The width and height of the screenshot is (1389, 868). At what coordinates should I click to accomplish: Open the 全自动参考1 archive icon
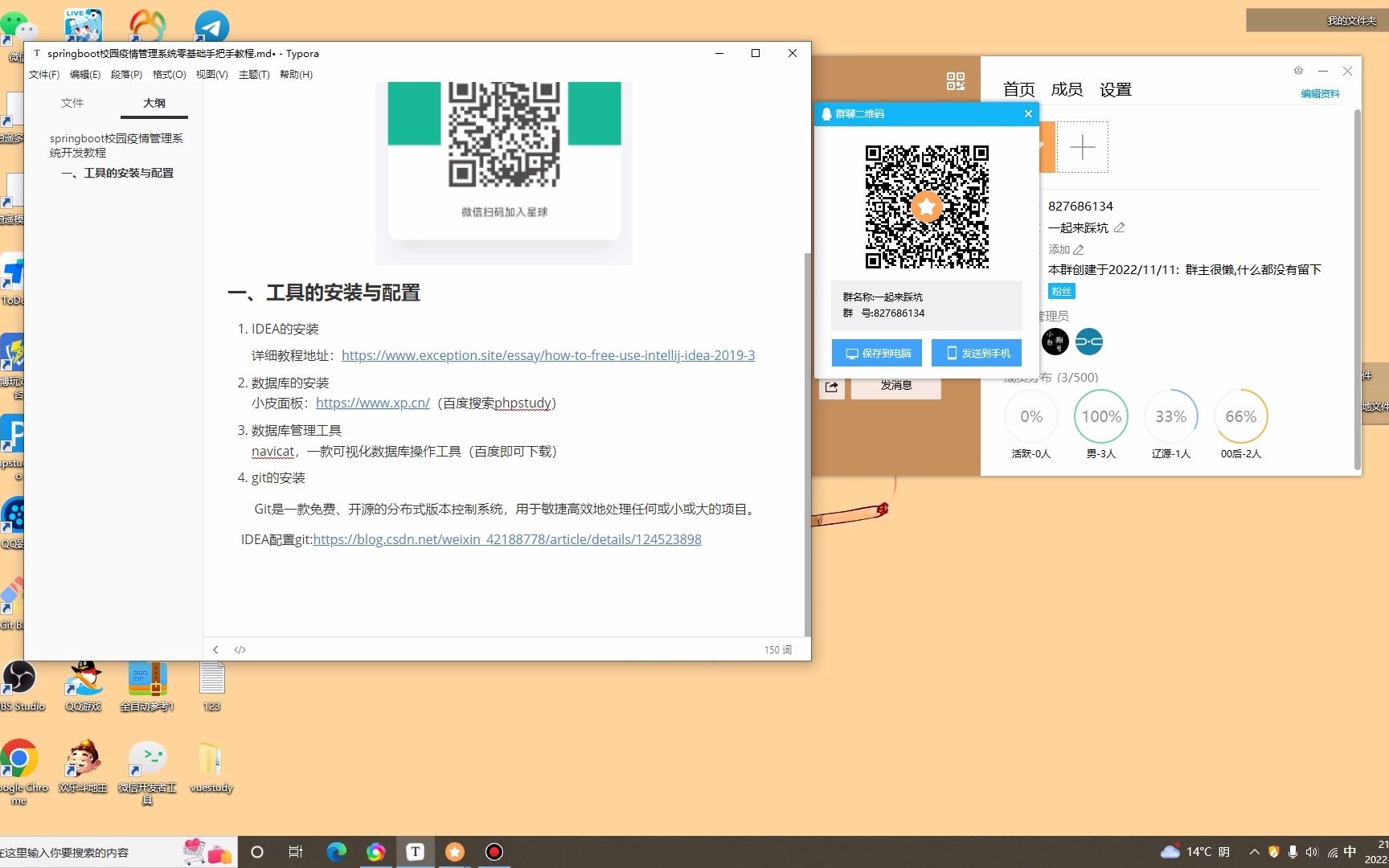147,685
